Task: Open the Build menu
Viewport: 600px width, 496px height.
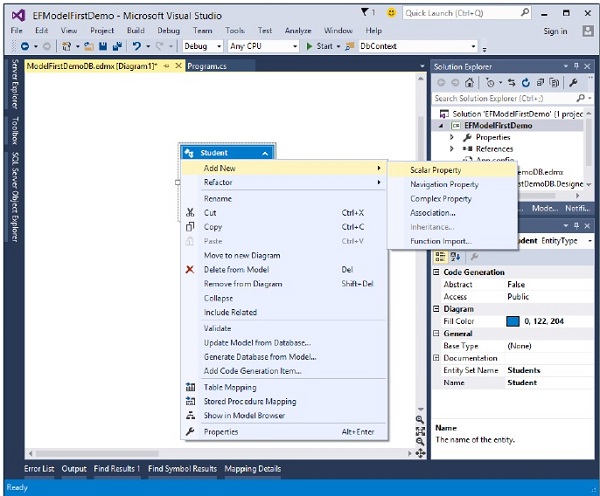Action: tap(135, 31)
